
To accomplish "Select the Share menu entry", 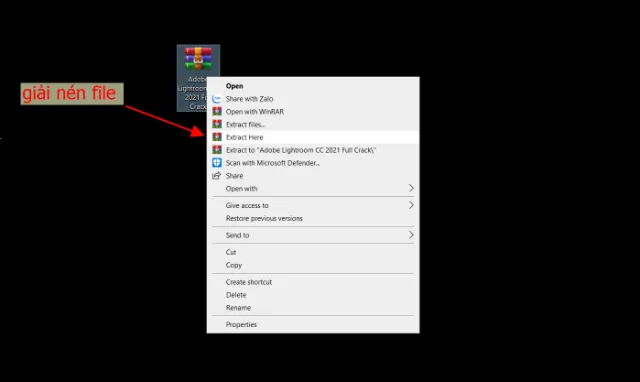I will (313, 176).
